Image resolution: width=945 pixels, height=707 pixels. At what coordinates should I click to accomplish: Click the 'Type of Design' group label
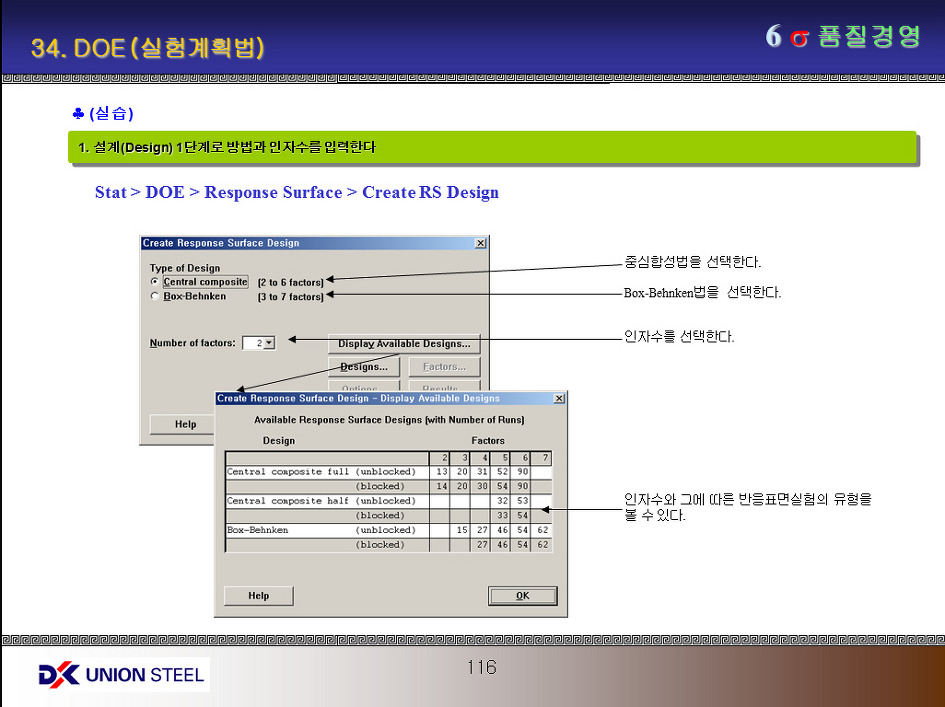(x=184, y=268)
